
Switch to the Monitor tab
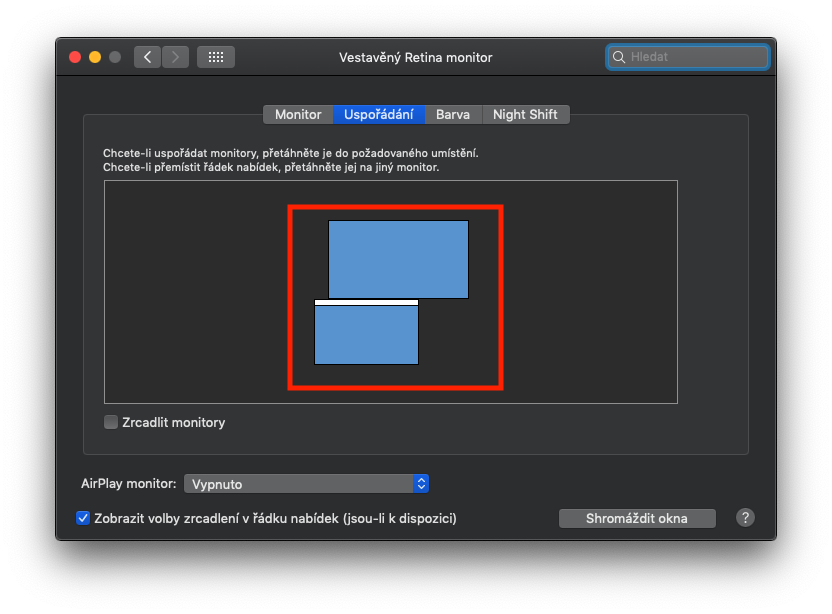point(298,114)
